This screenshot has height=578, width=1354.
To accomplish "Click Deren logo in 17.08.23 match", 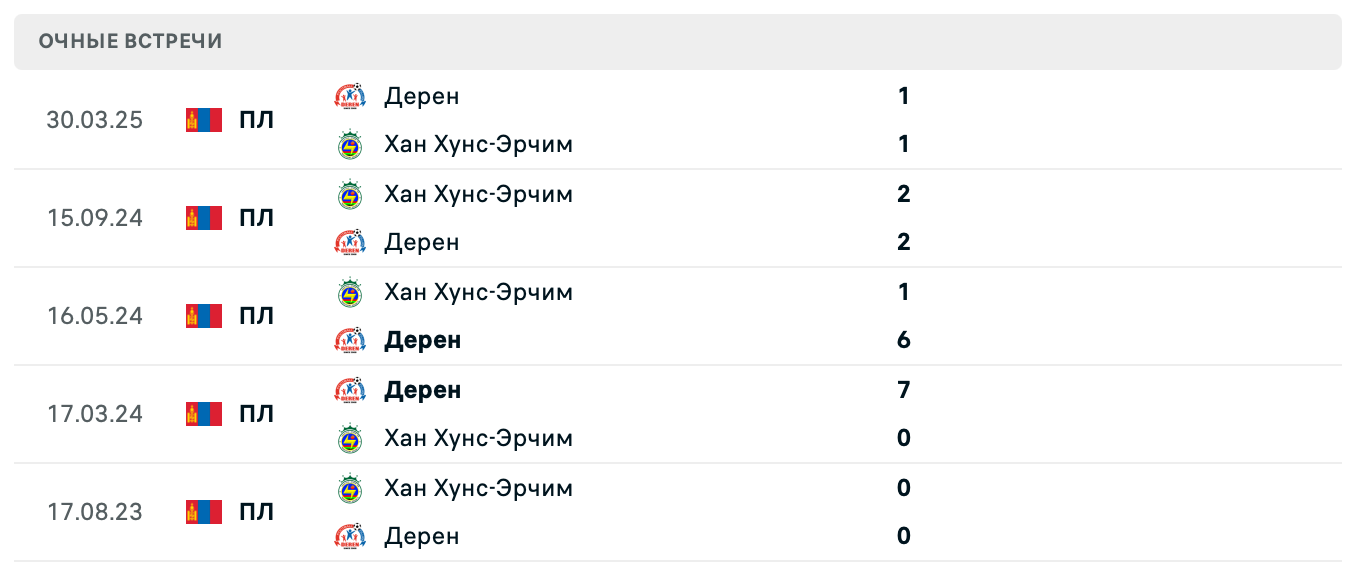I will 350,536.
